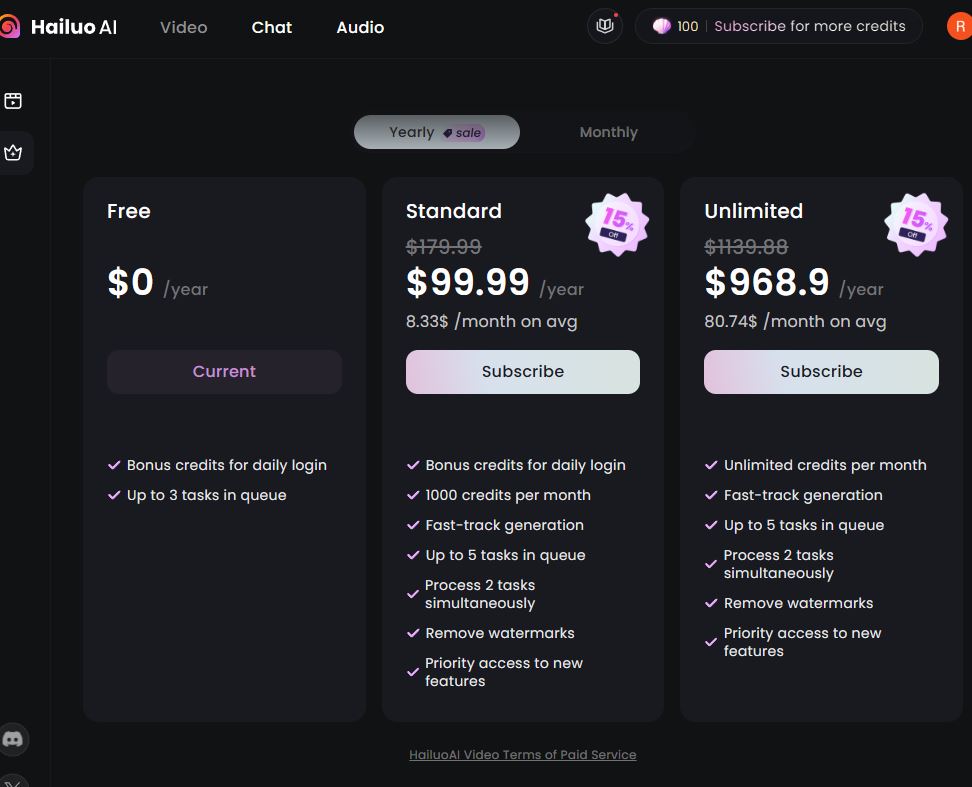Image resolution: width=972 pixels, height=787 pixels.
Task: Select the crown subscription sidebar icon
Action: [13, 153]
